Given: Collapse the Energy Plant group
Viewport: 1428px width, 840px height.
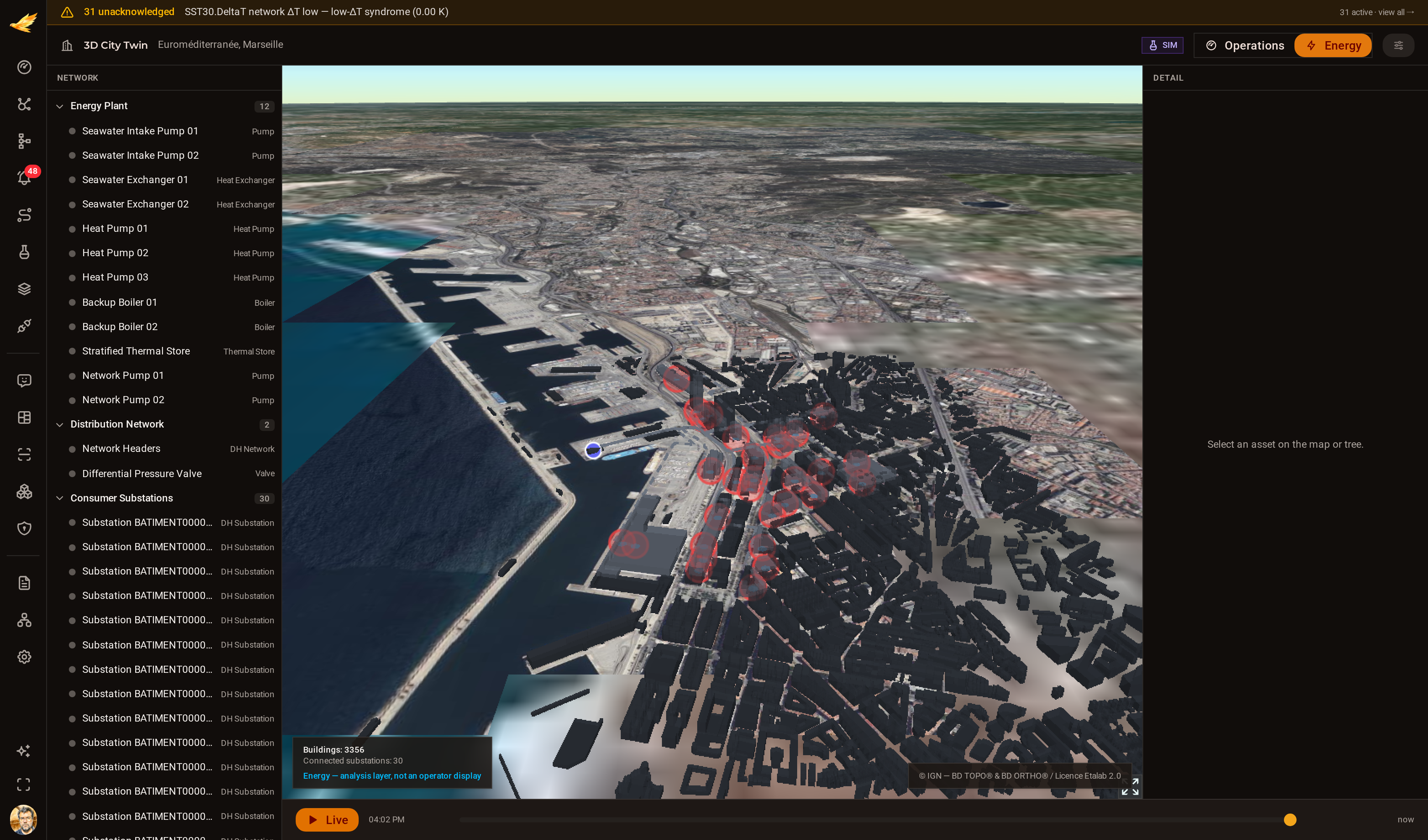Looking at the screenshot, I should point(60,106).
